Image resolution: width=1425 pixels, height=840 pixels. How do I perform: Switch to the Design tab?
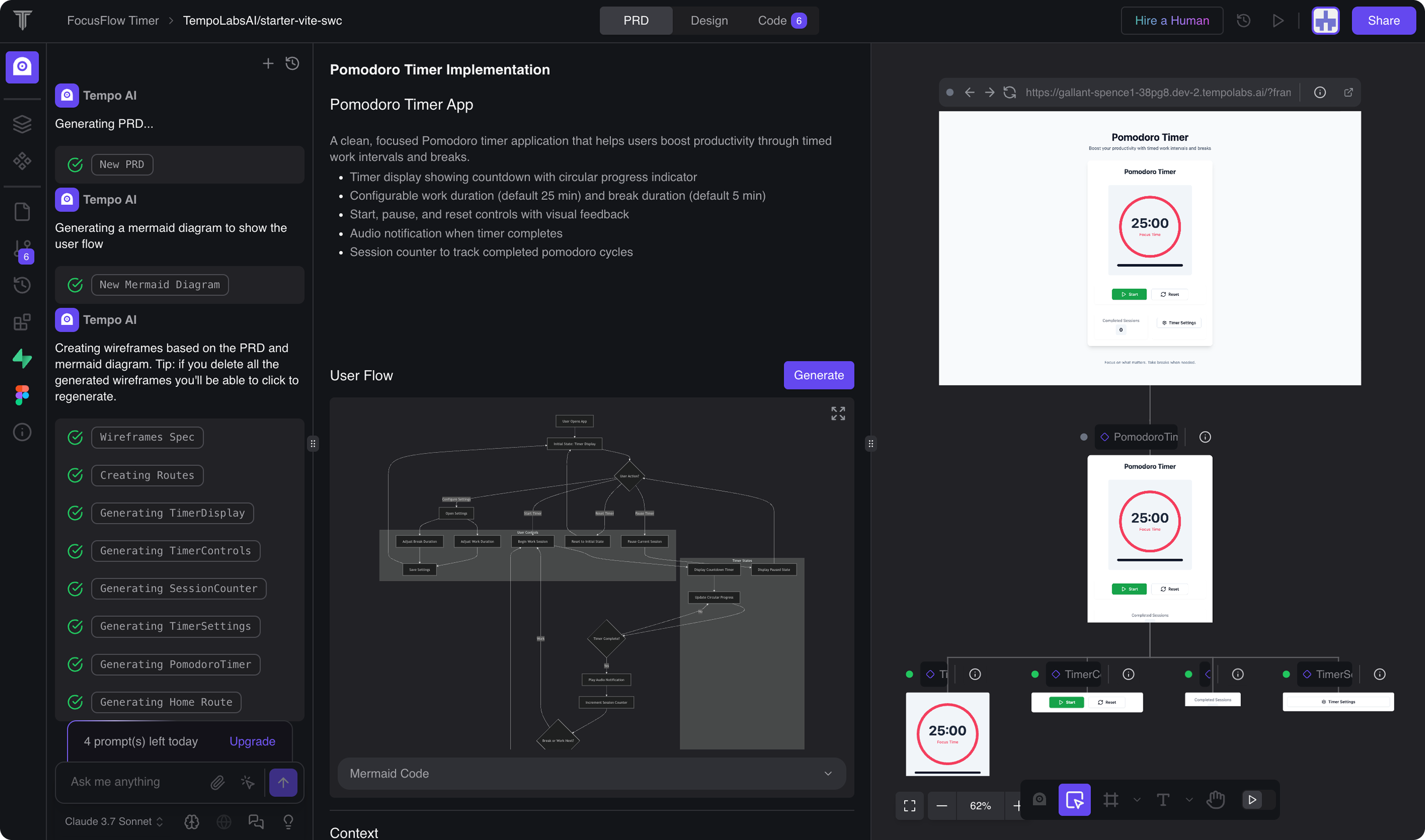[710, 20]
